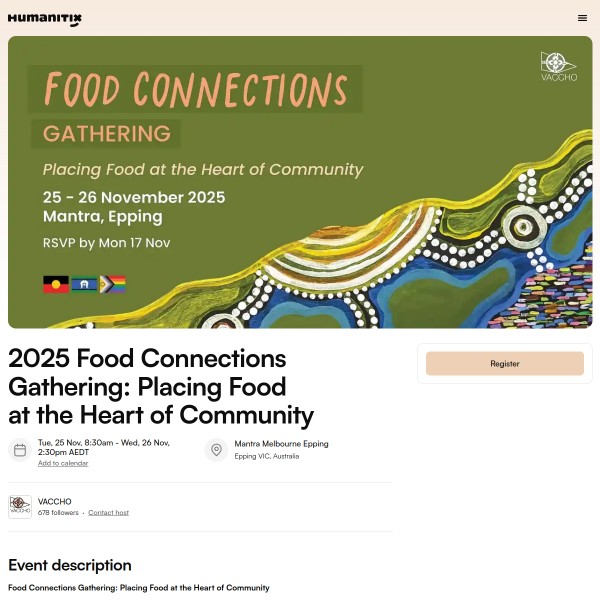The image size is (600, 600).
Task: Click the 2025 Food Connections Gathering title
Action: coord(161,387)
